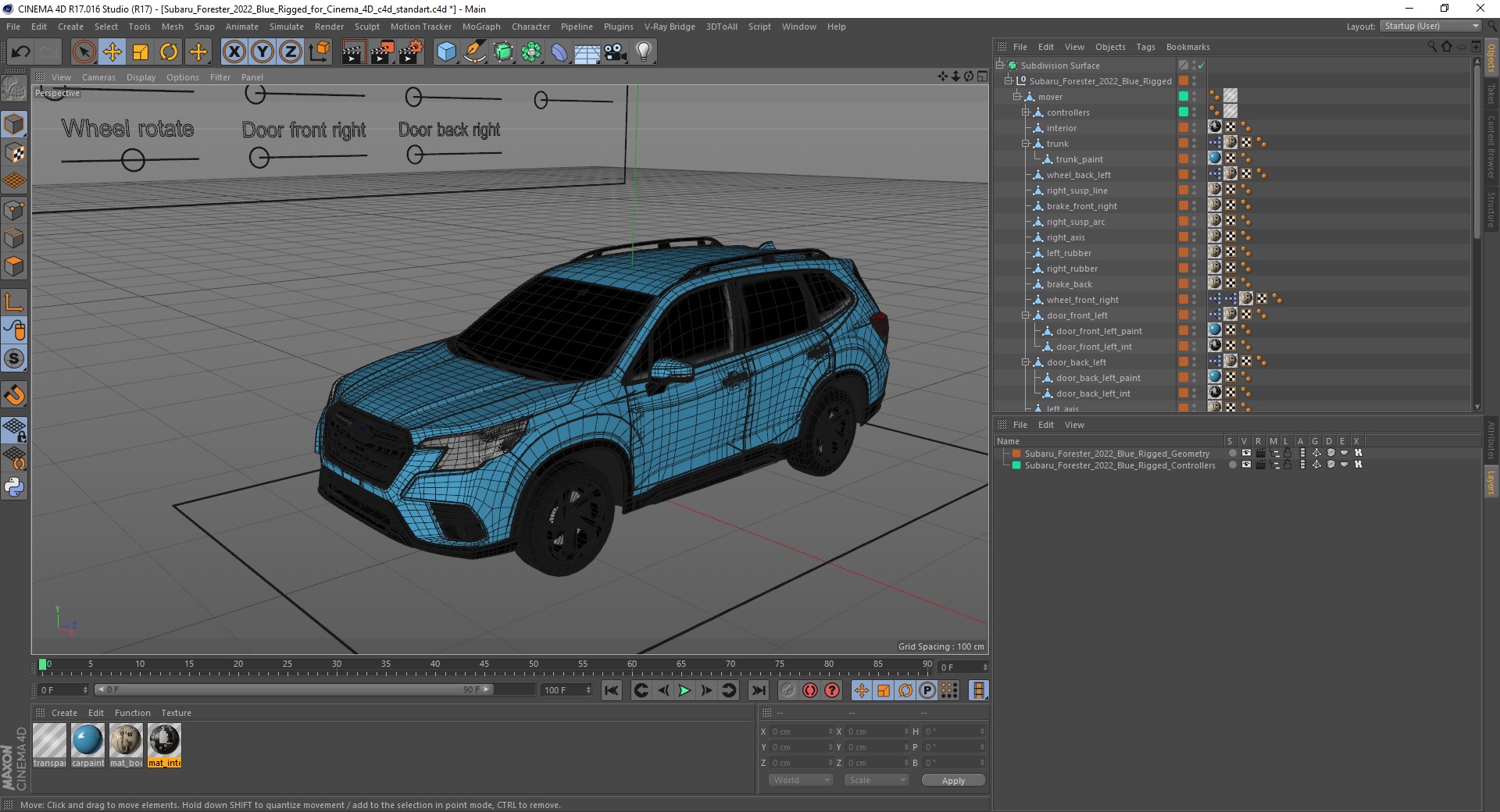Click the Undo arrow icon
This screenshot has width=1500, height=812.
pos(20,52)
